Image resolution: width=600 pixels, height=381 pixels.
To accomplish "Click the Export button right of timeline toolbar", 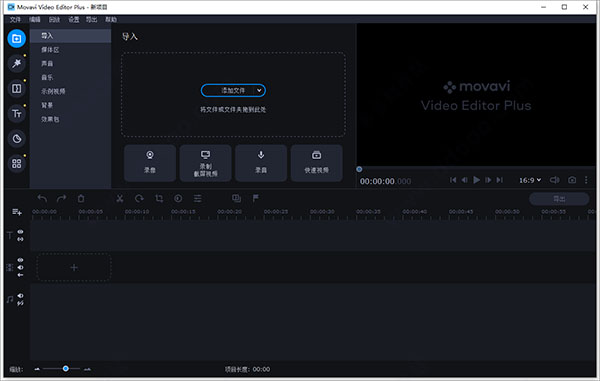I will (x=559, y=199).
